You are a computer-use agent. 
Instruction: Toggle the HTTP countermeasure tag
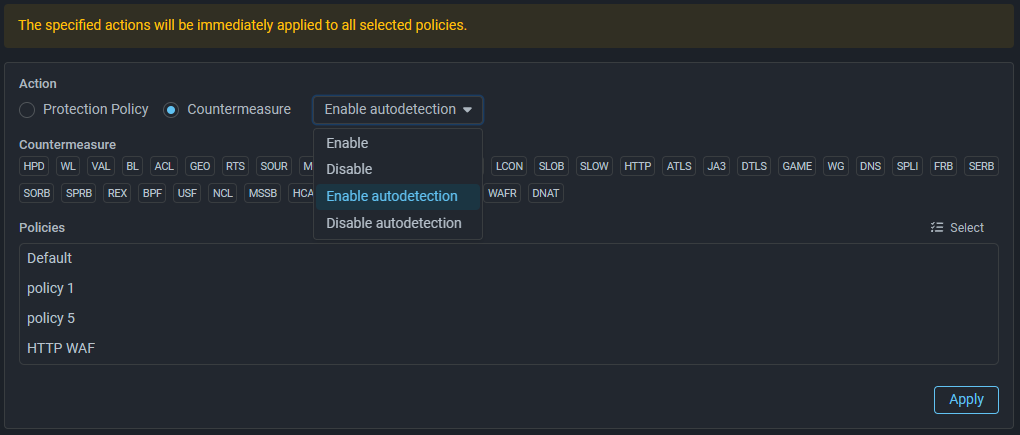[x=637, y=166]
